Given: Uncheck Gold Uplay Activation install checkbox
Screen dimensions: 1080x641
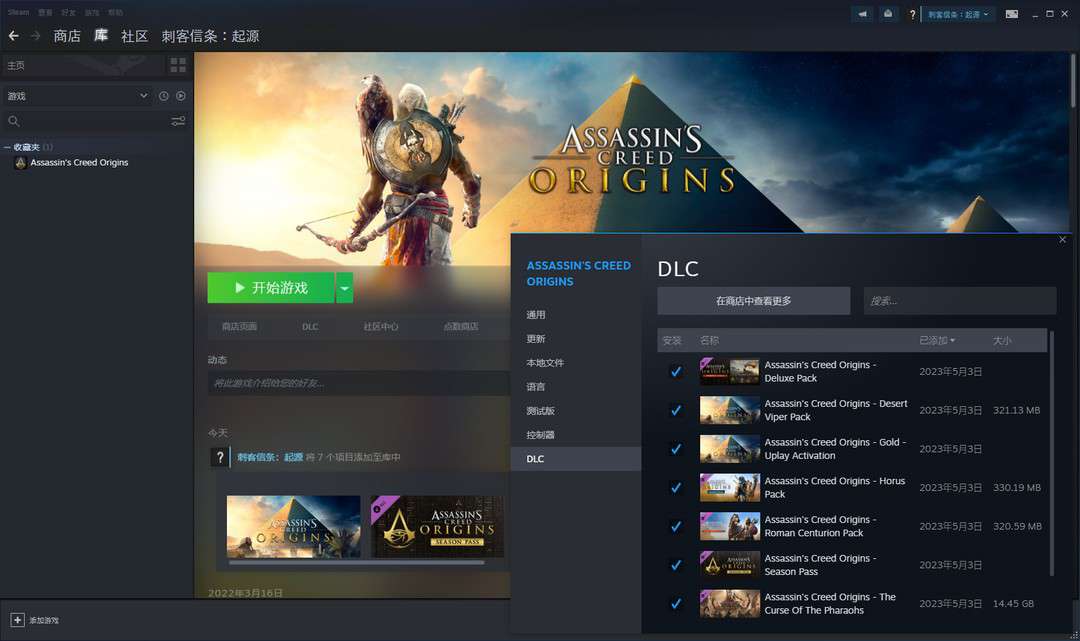Looking at the screenshot, I should (x=676, y=449).
